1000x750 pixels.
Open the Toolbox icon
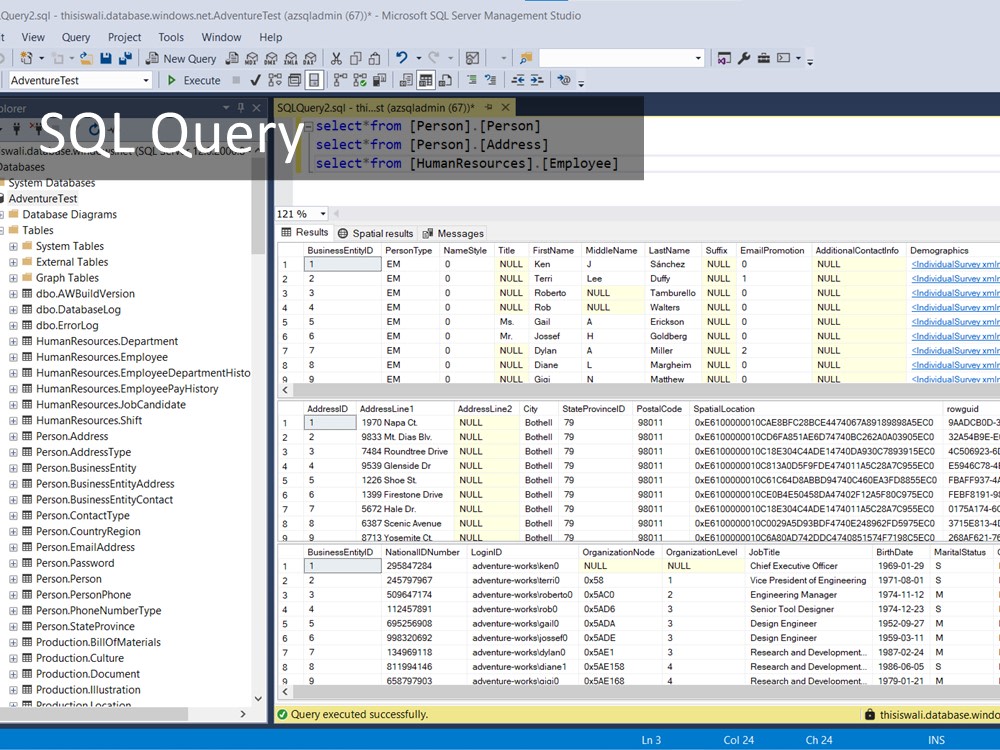click(763, 59)
